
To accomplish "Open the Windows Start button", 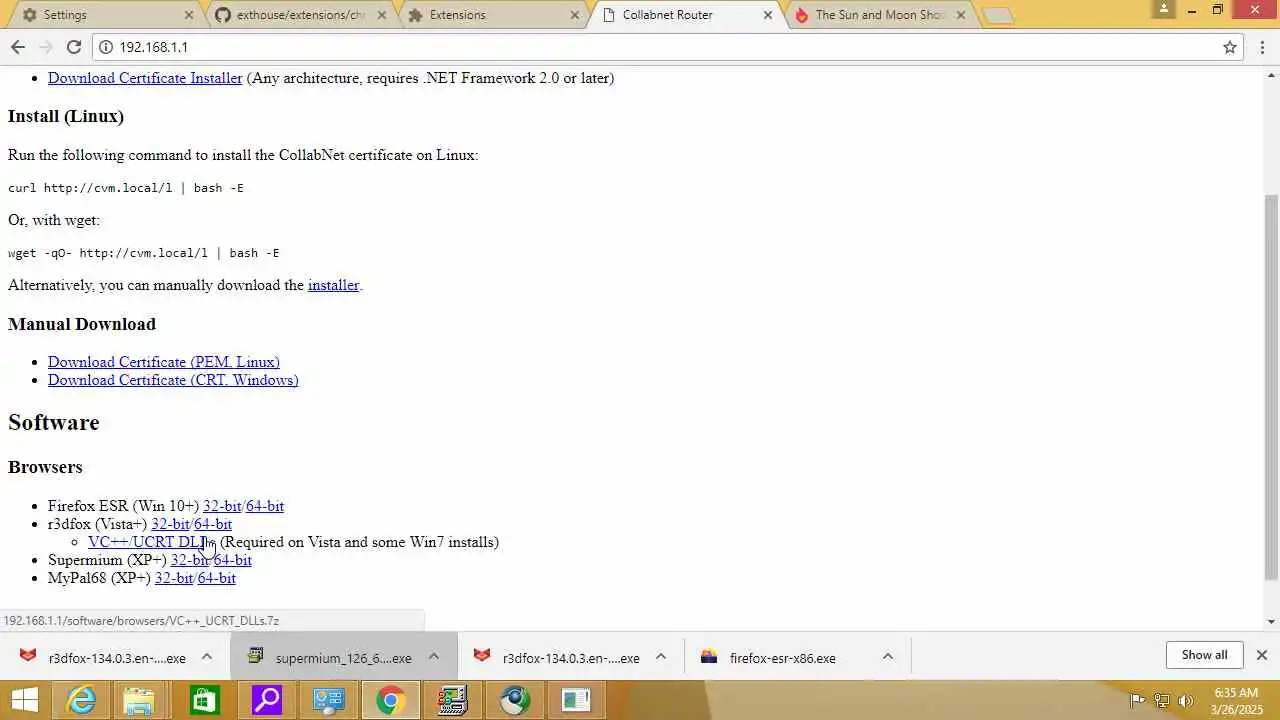I will tap(24, 700).
